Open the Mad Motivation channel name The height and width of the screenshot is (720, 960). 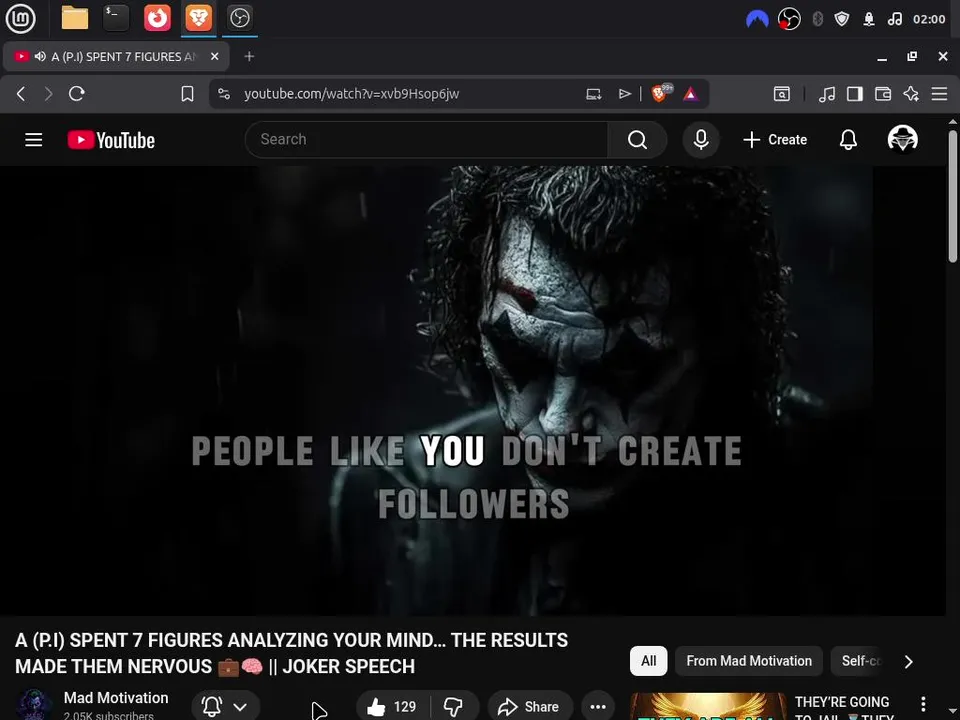tap(116, 698)
